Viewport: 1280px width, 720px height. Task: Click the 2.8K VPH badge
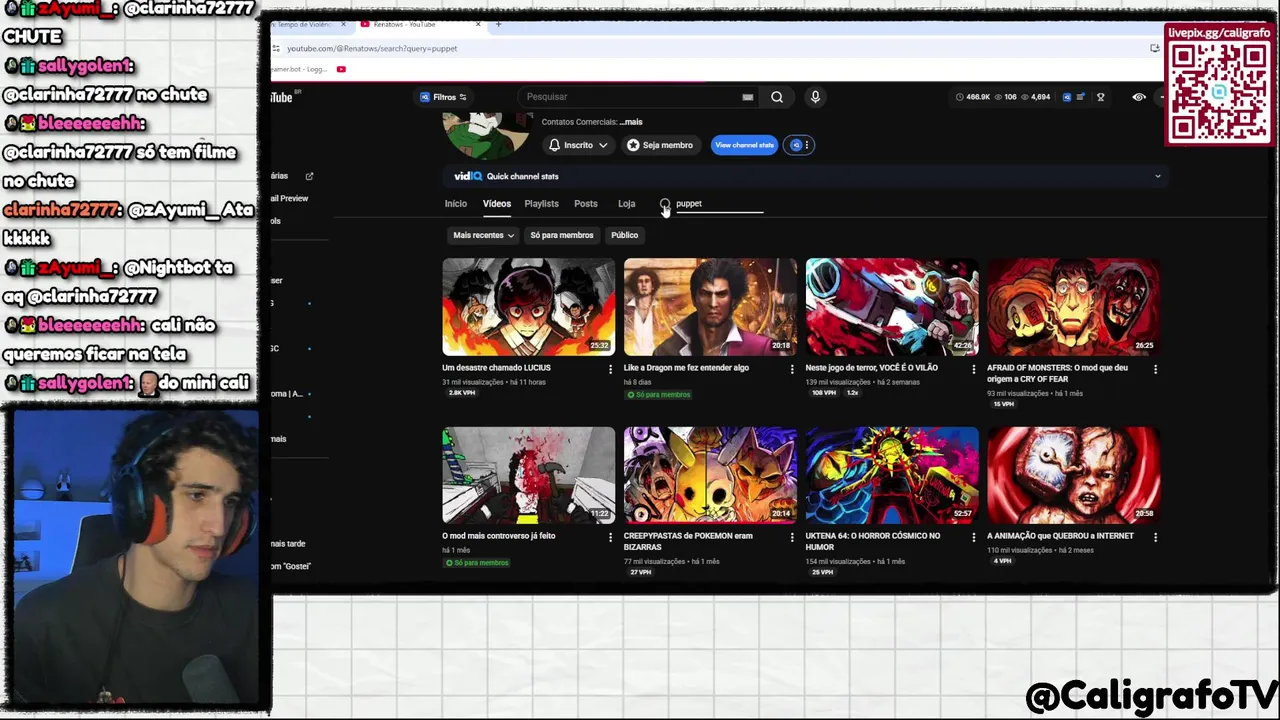pyautogui.click(x=461, y=393)
